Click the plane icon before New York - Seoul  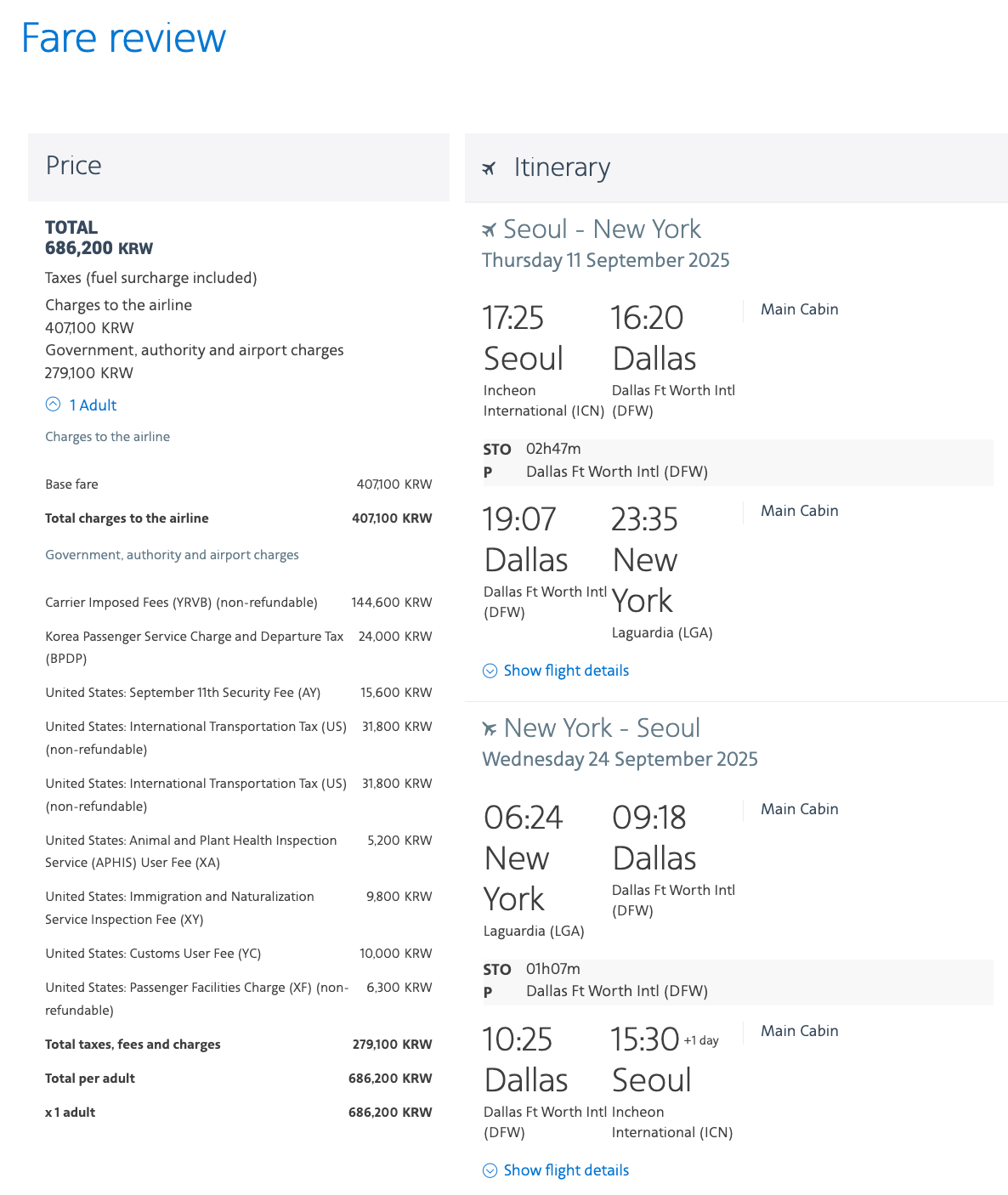pyautogui.click(x=490, y=728)
